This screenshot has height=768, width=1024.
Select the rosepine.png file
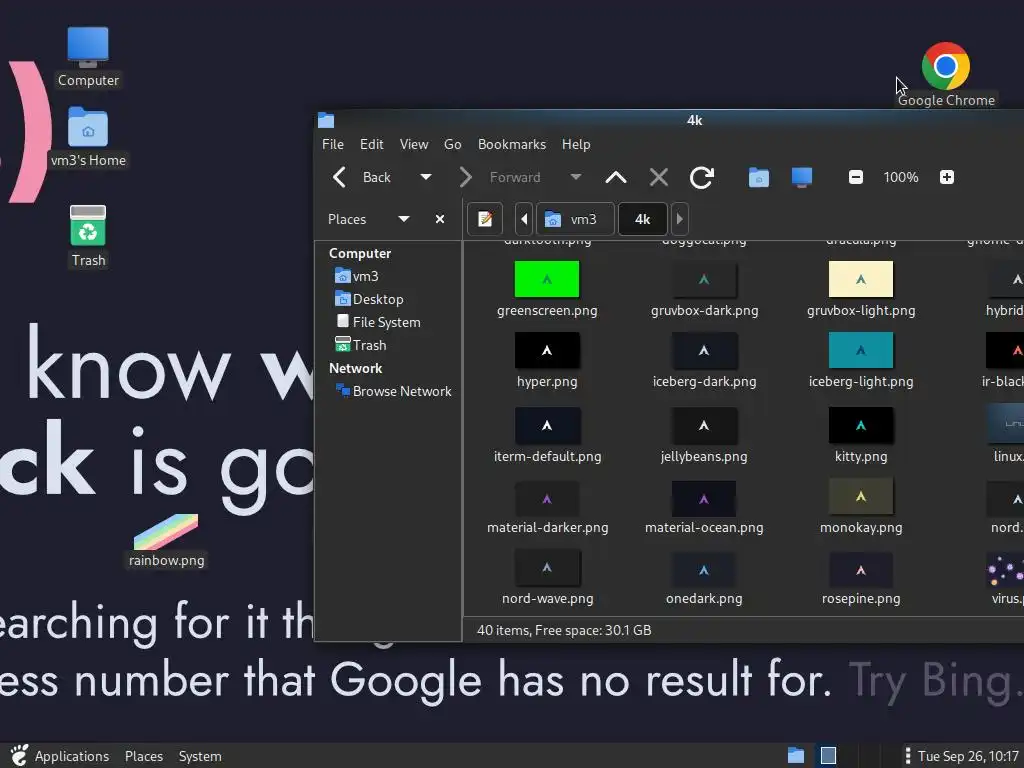[861, 579]
